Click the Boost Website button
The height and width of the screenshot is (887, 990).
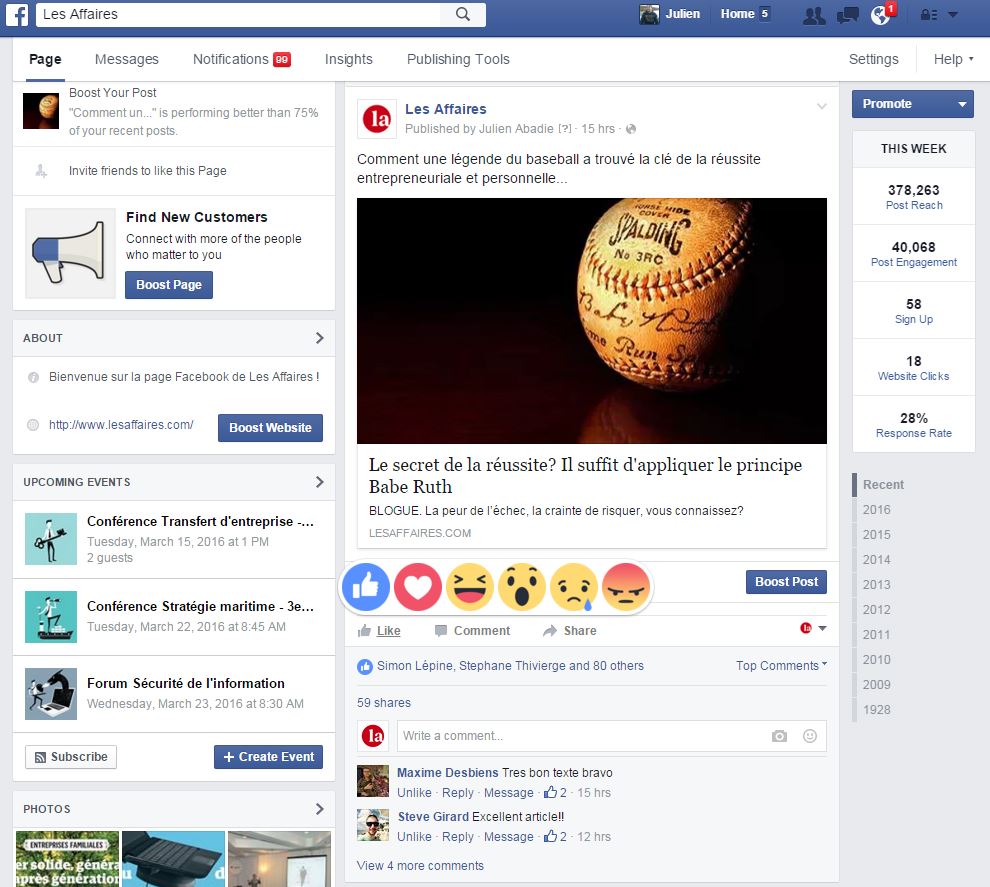[x=270, y=427]
